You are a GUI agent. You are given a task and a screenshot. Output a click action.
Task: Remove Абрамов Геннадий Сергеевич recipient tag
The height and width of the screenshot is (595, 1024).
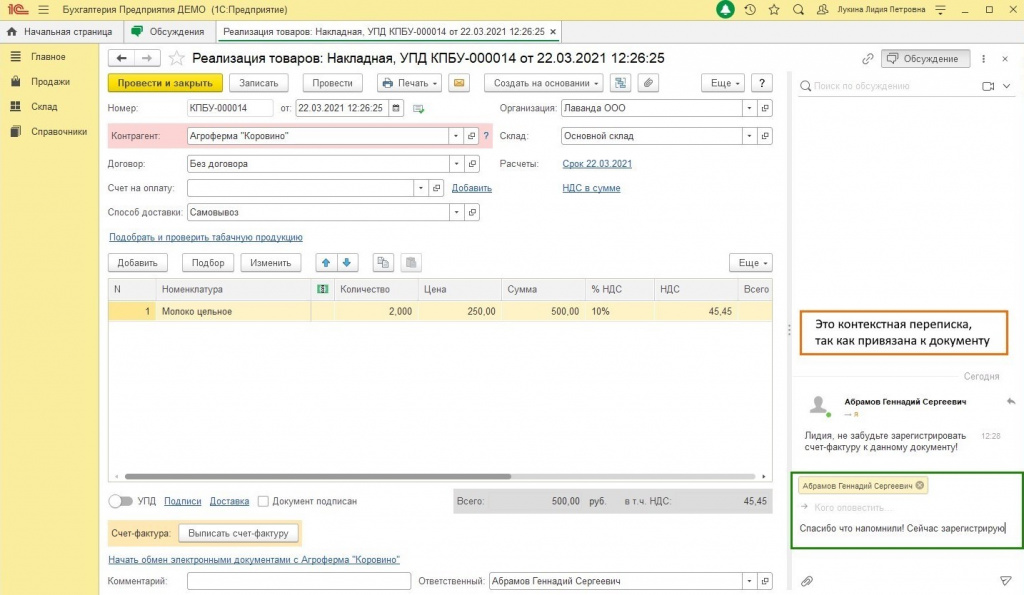pyautogui.click(x=920, y=485)
